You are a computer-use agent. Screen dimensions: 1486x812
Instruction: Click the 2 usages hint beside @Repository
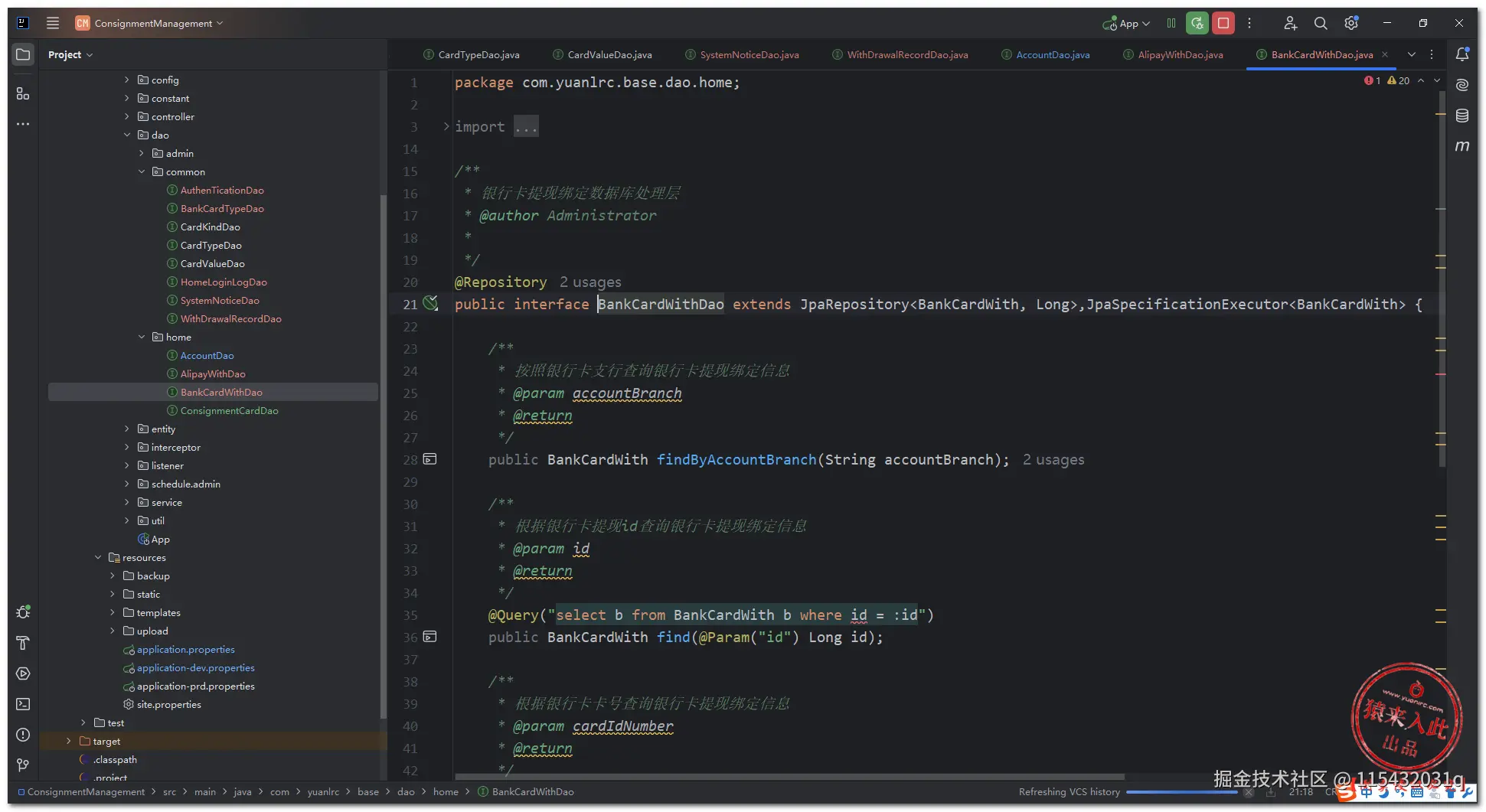590,282
